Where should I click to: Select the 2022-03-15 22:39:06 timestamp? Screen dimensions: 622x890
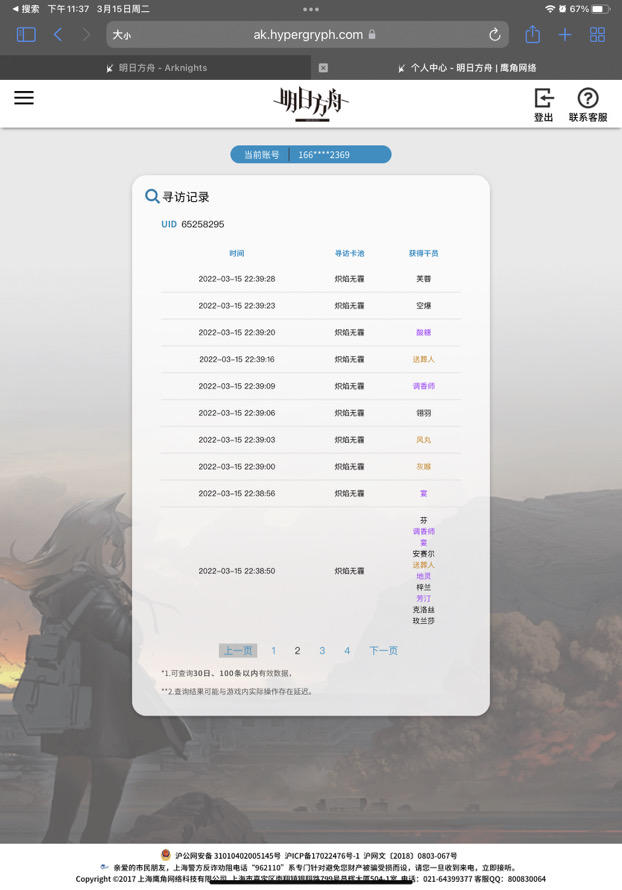click(237, 413)
